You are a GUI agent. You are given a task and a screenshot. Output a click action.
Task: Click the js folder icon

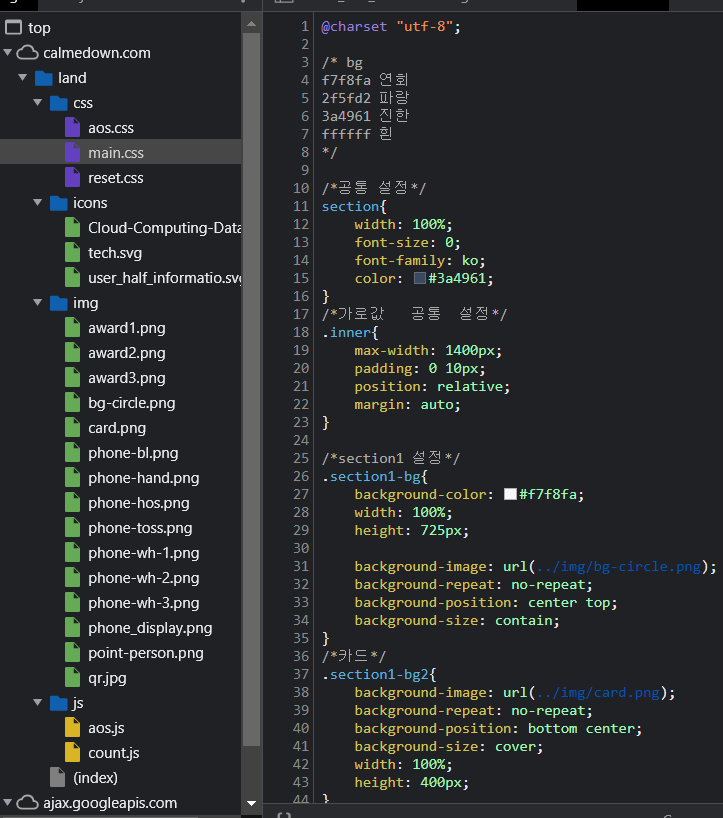pyautogui.click(x=58, y=703)
